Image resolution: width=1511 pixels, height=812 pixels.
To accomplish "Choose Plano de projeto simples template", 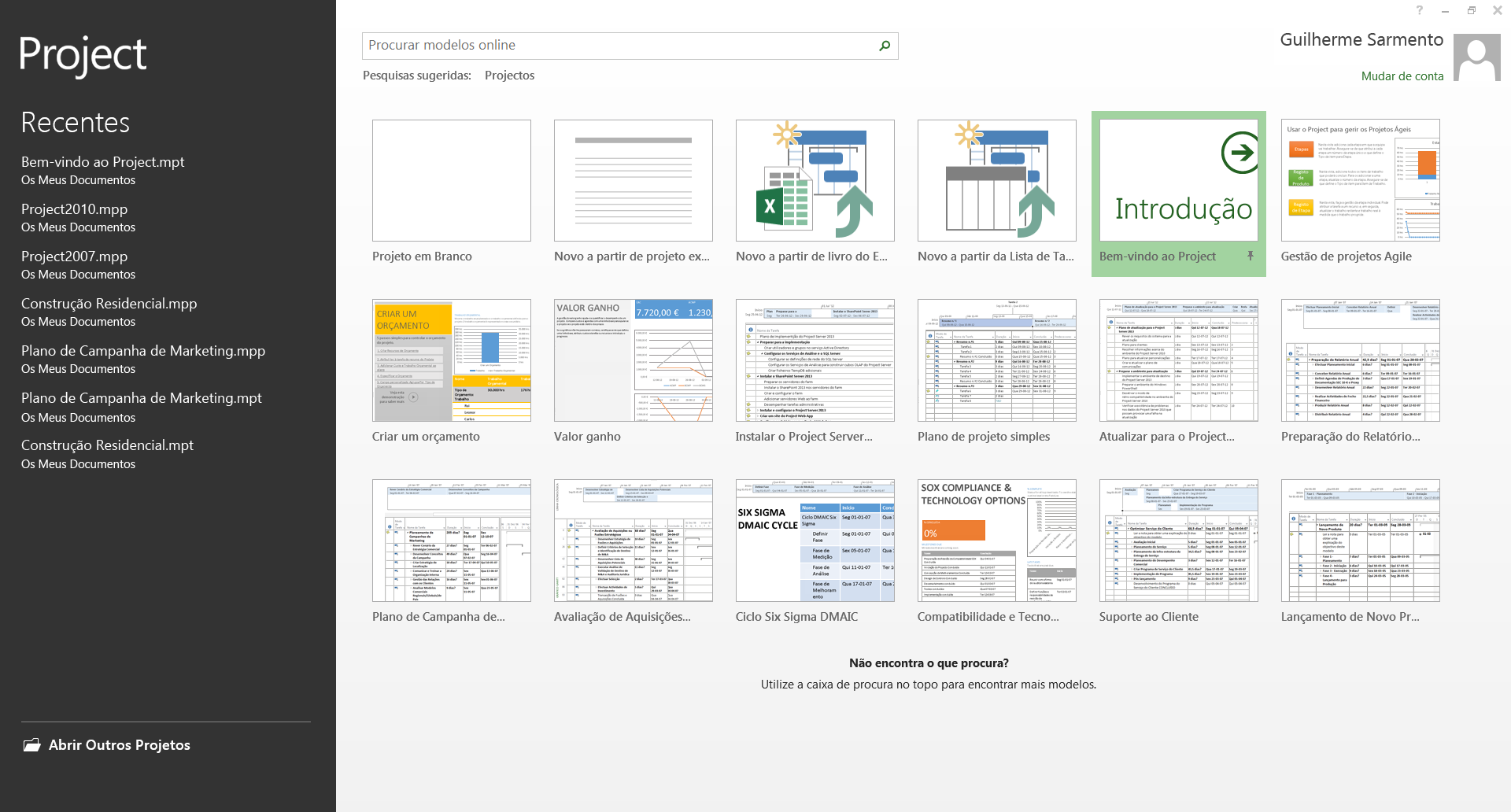I will point(997,360).
